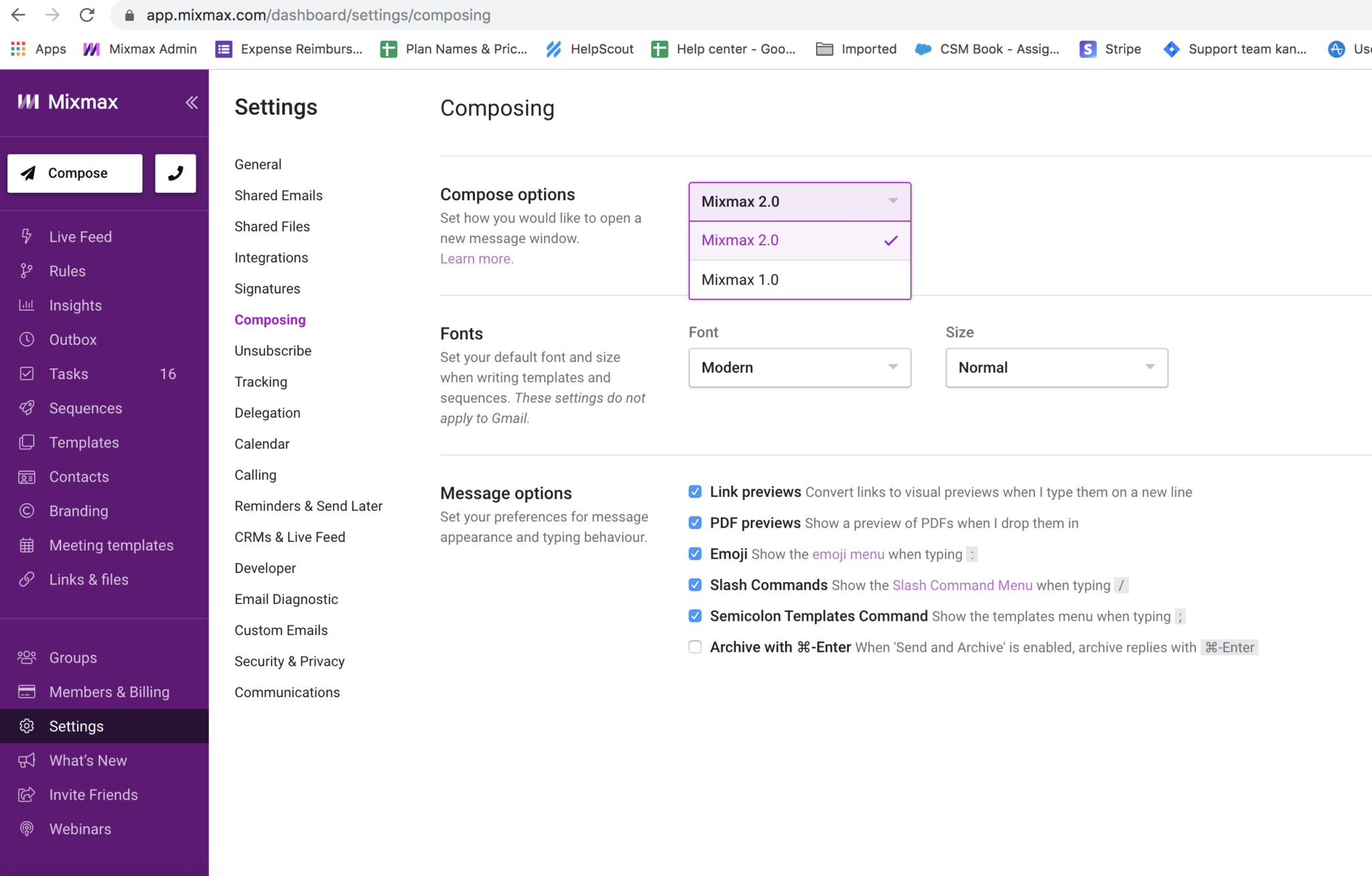Enable the Archive with ⌘-Enter option
Screen dimensions: 1372x876
[695, 646]
